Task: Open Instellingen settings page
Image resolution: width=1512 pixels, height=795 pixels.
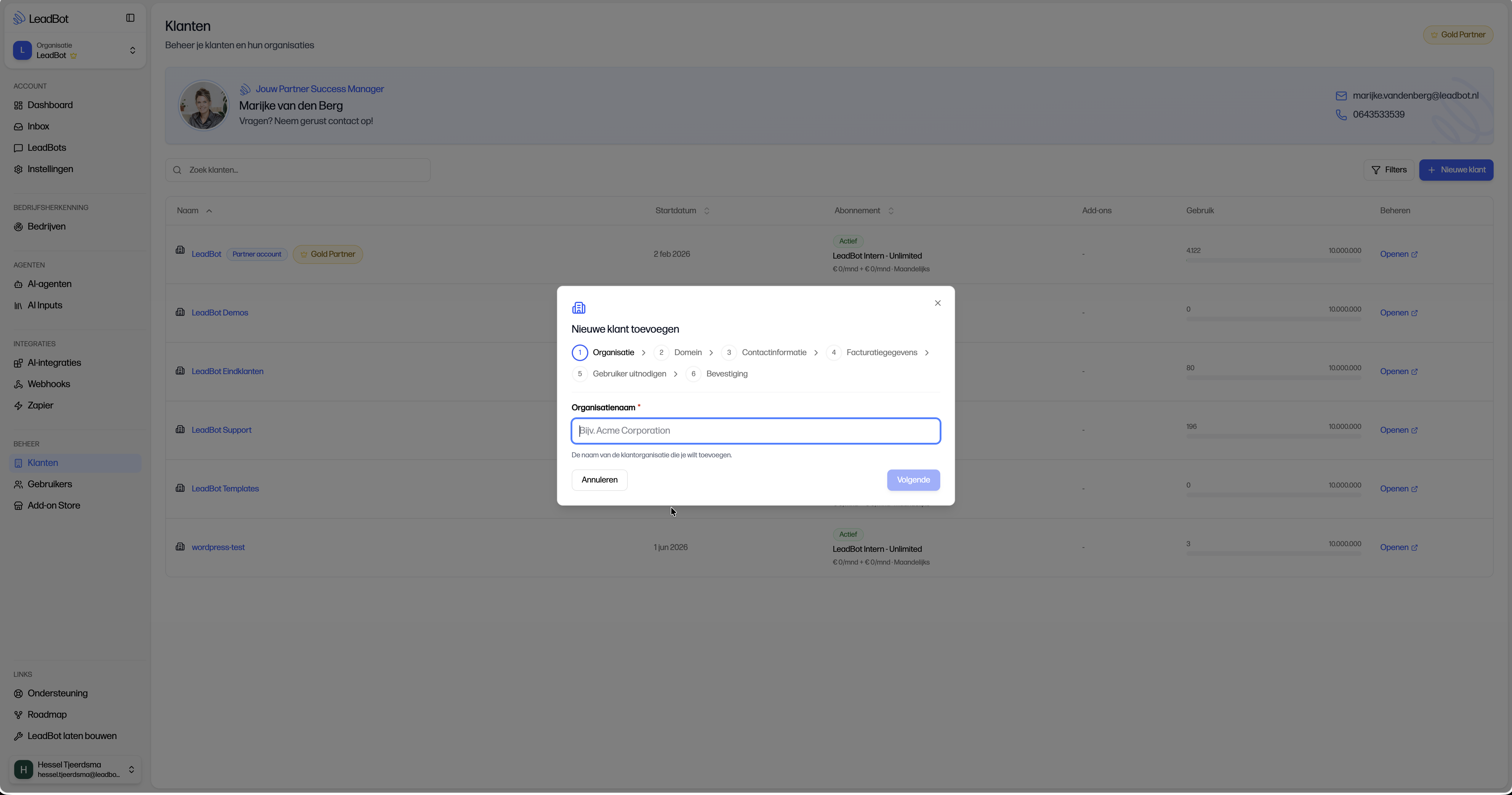Action: tap(50, 169)
